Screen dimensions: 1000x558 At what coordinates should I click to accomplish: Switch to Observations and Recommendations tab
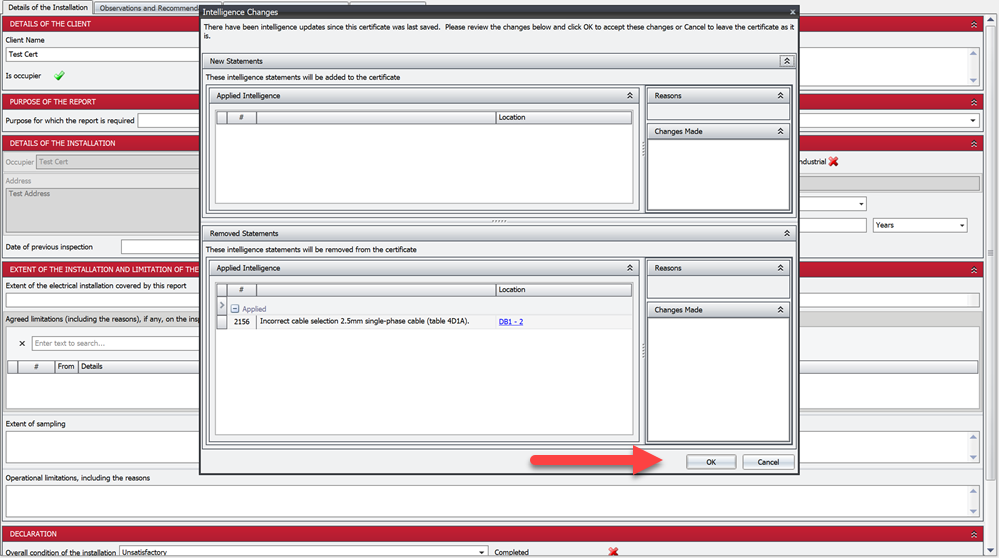pos(147,8)
